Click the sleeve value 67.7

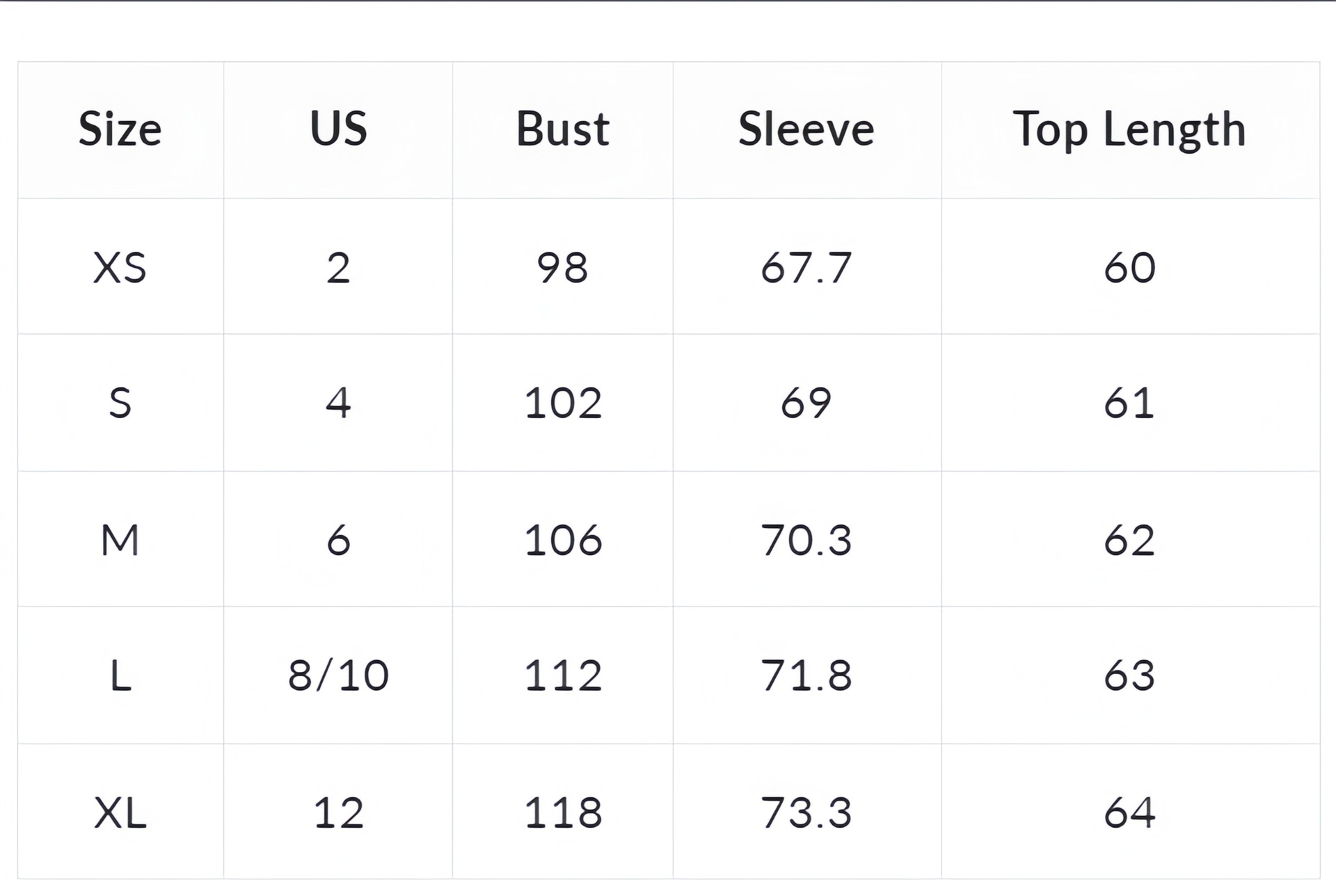[x=806, y=268]
